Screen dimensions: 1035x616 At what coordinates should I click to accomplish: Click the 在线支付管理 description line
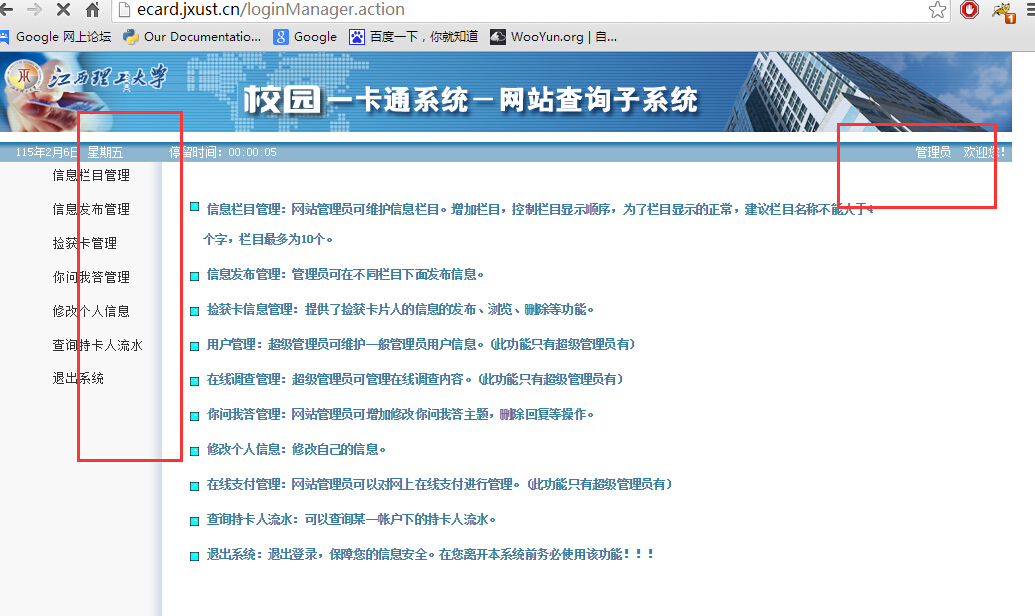pos(440,485)
